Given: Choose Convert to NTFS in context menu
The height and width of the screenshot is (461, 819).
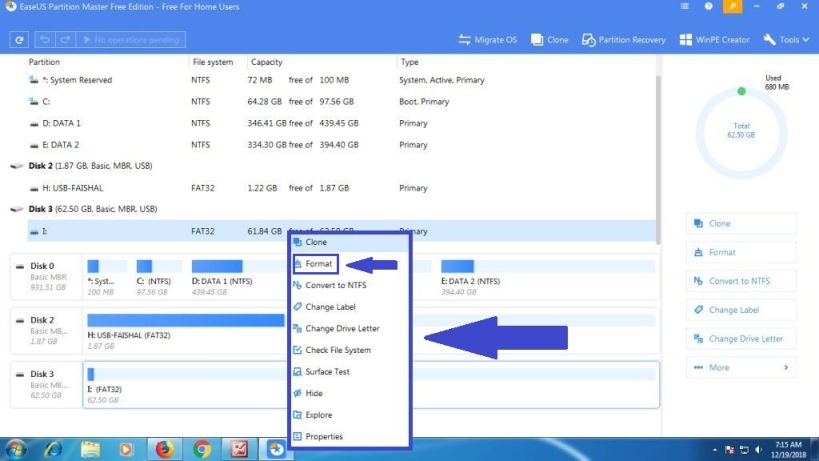Looking at the screenshot, I should pos(349,286).
